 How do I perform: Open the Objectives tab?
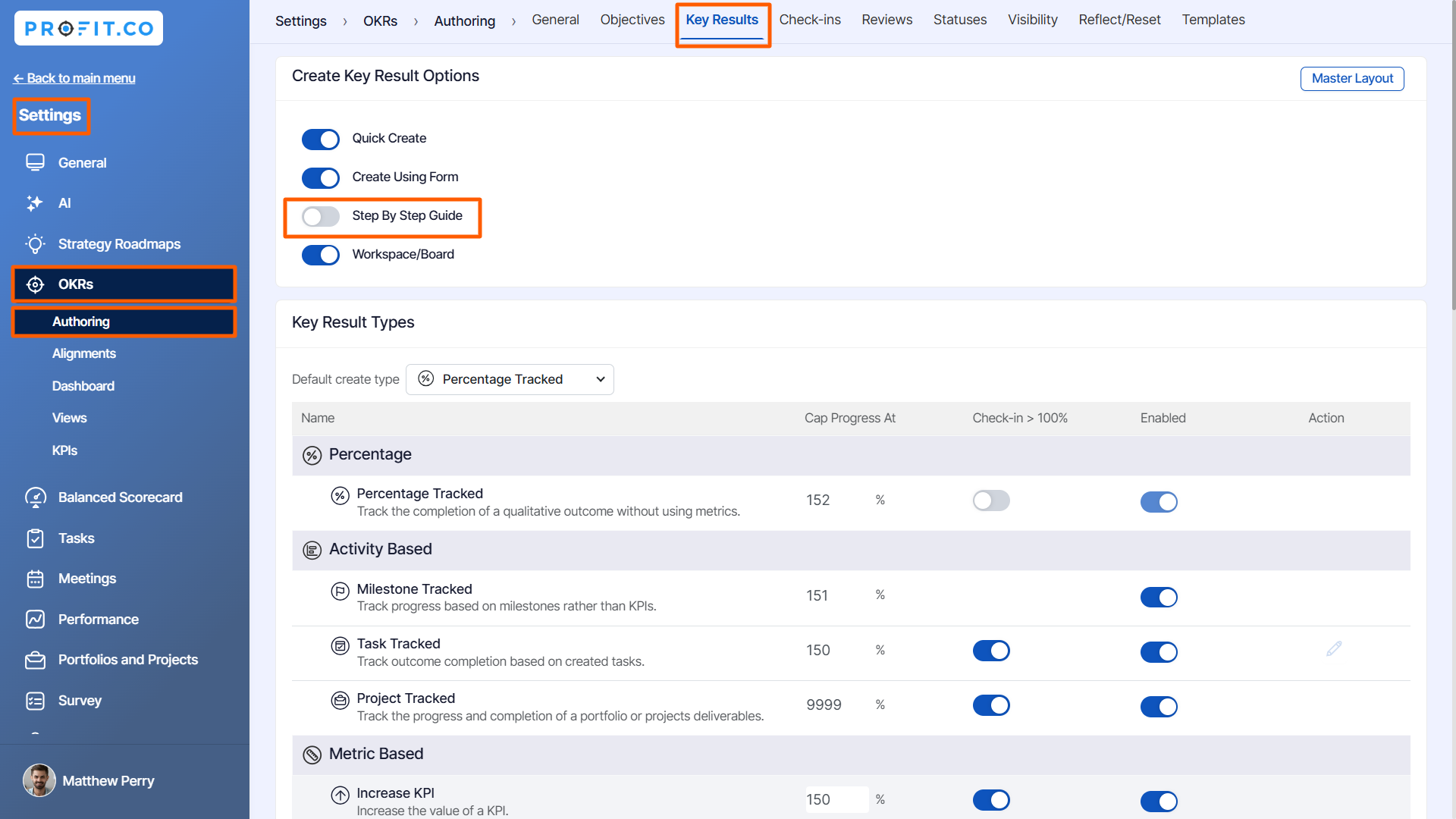(x=632, y=20)
